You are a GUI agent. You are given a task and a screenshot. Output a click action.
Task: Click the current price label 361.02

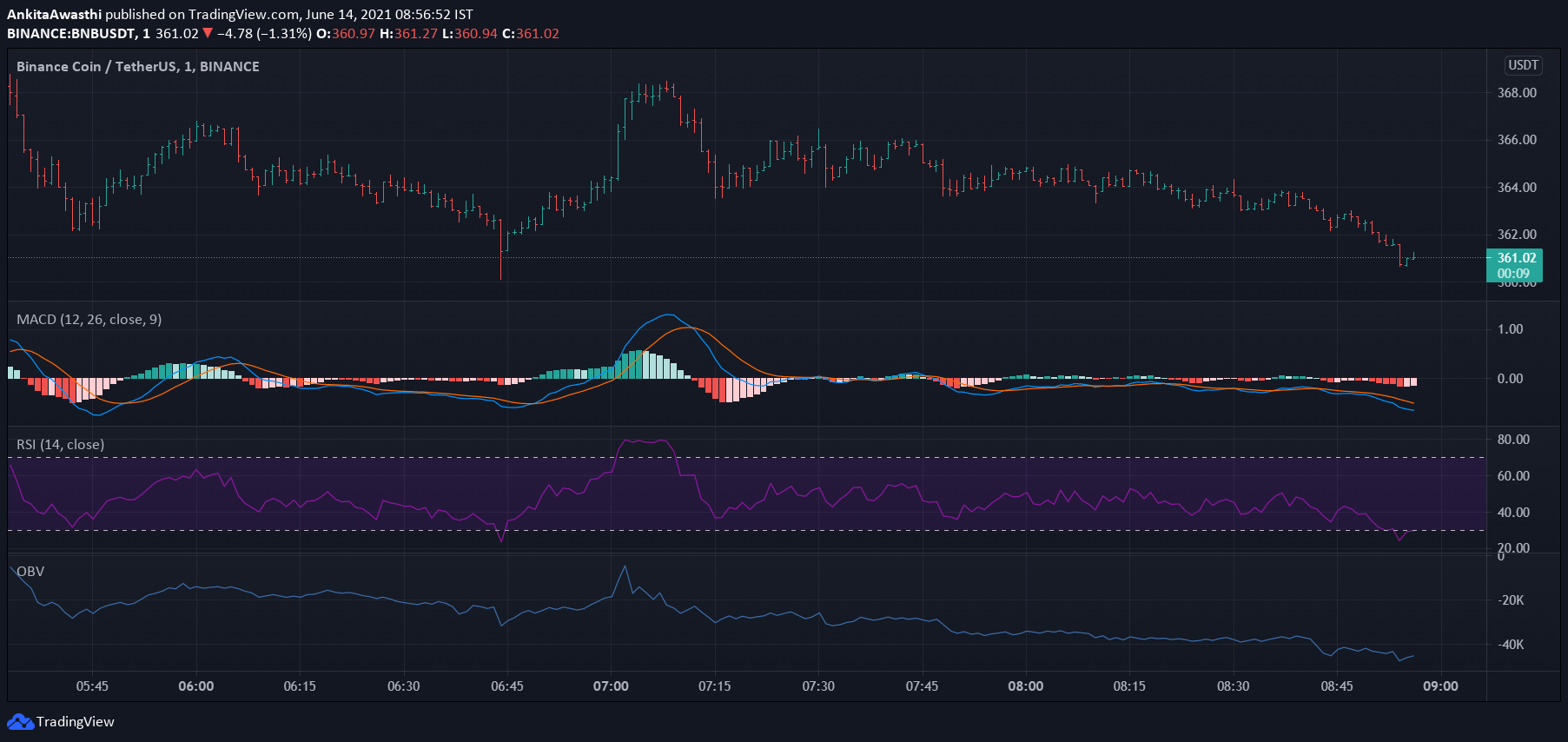[1516, 258]
